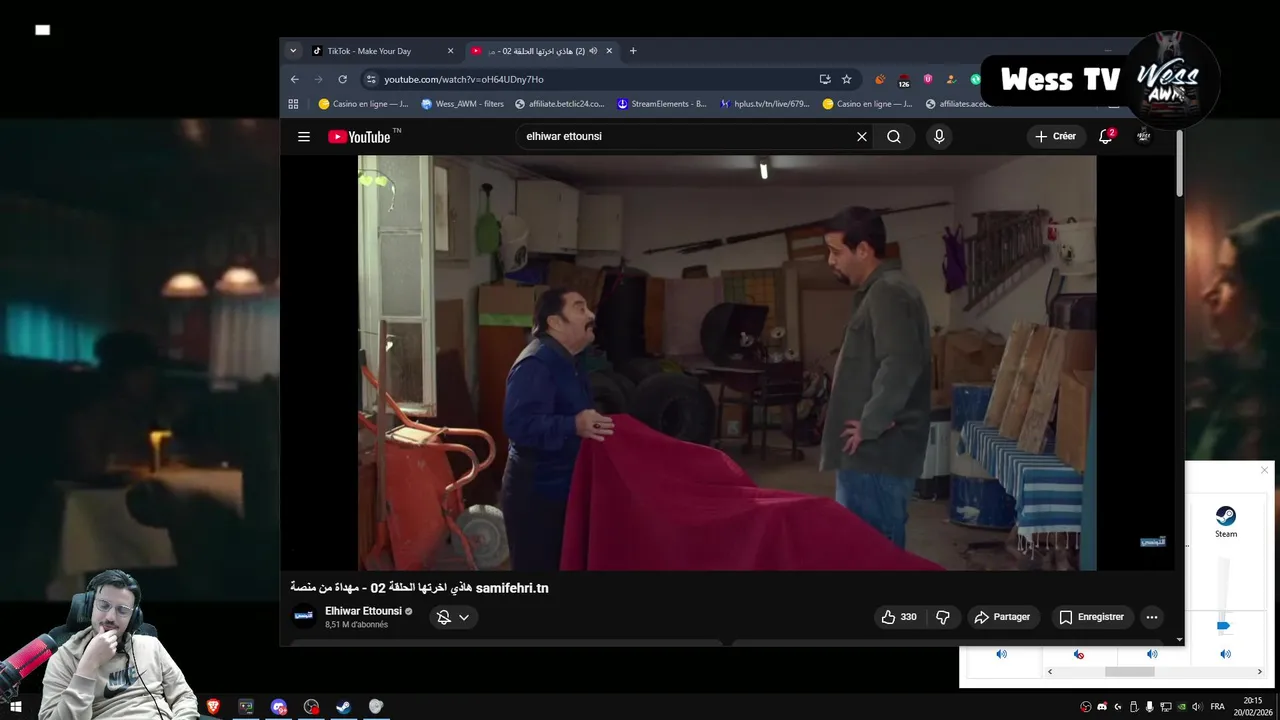Screen dimensions: 1280x720
Task: Reload the YouTube page
Action: [343, 79]
